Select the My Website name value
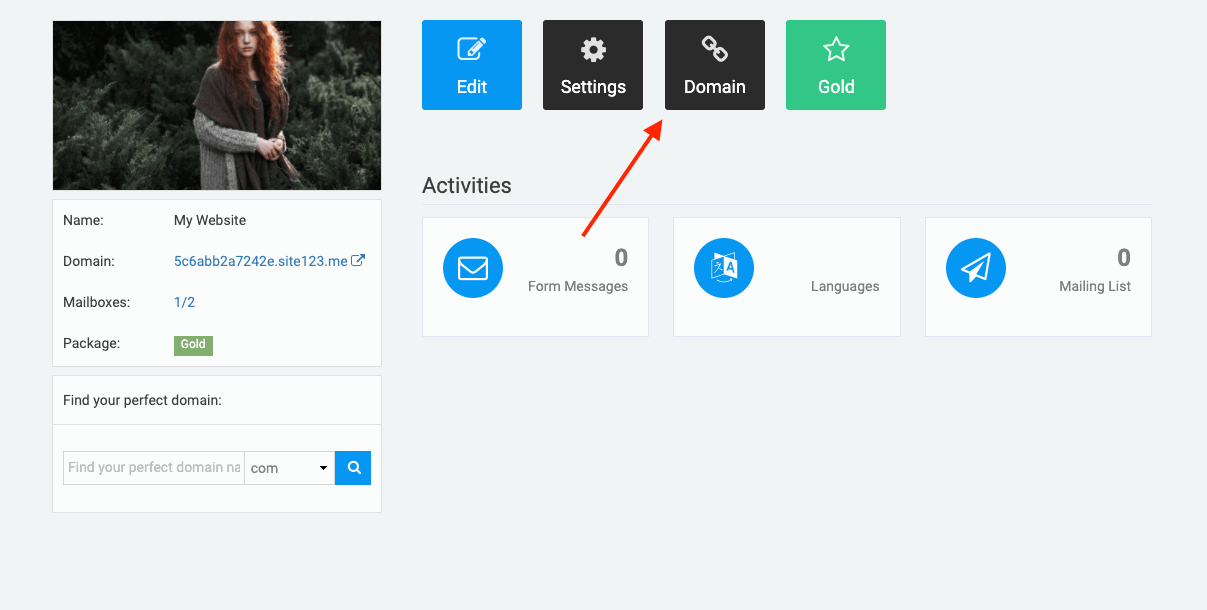 210,220
